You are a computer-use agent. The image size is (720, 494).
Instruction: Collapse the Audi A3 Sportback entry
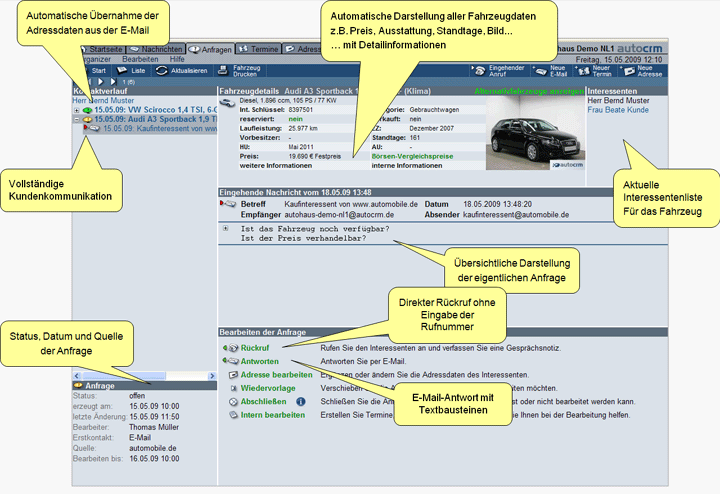[77, 119]
